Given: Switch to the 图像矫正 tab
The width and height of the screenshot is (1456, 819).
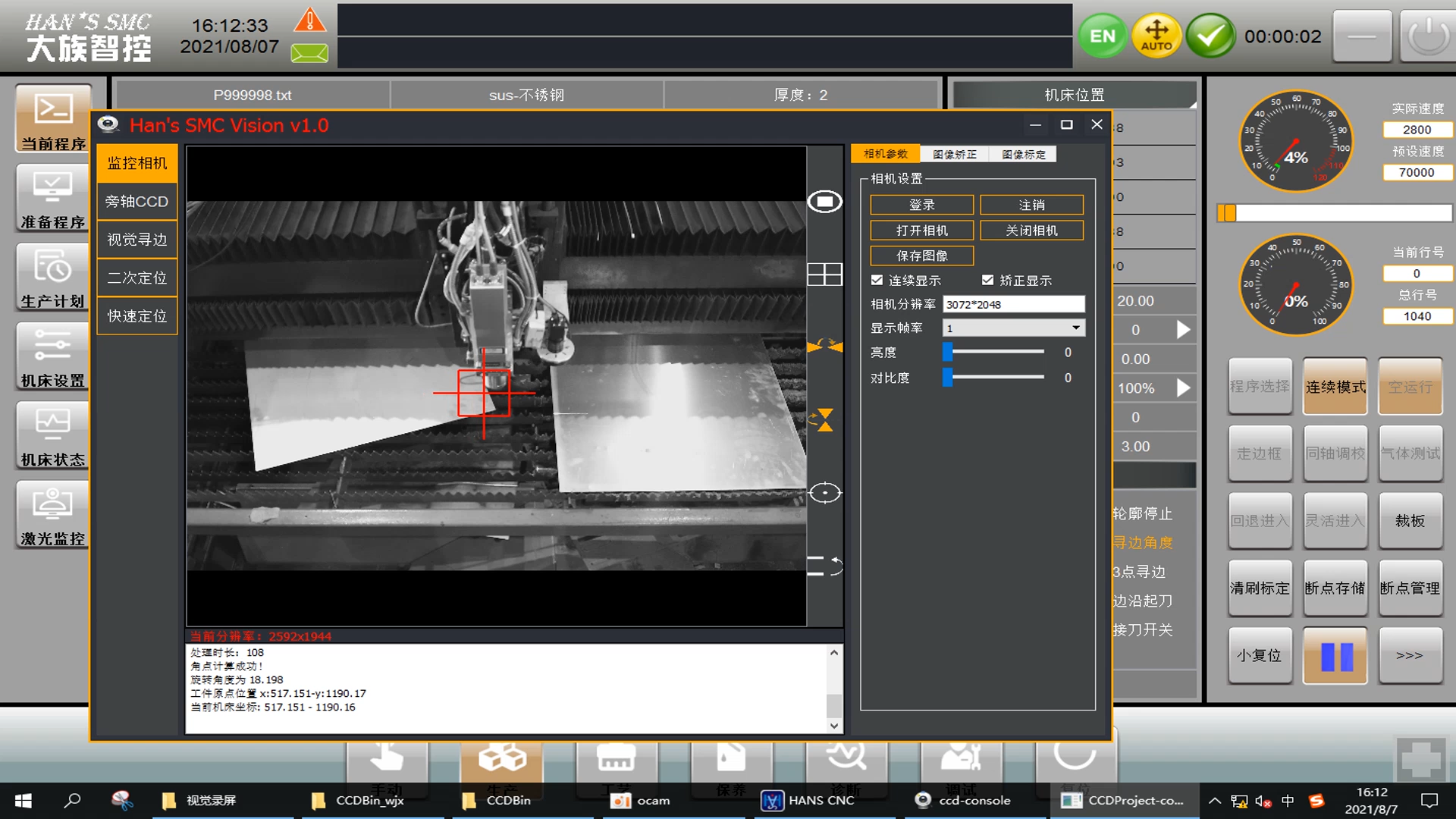Looking at the screenshot, I should (954, 154).
